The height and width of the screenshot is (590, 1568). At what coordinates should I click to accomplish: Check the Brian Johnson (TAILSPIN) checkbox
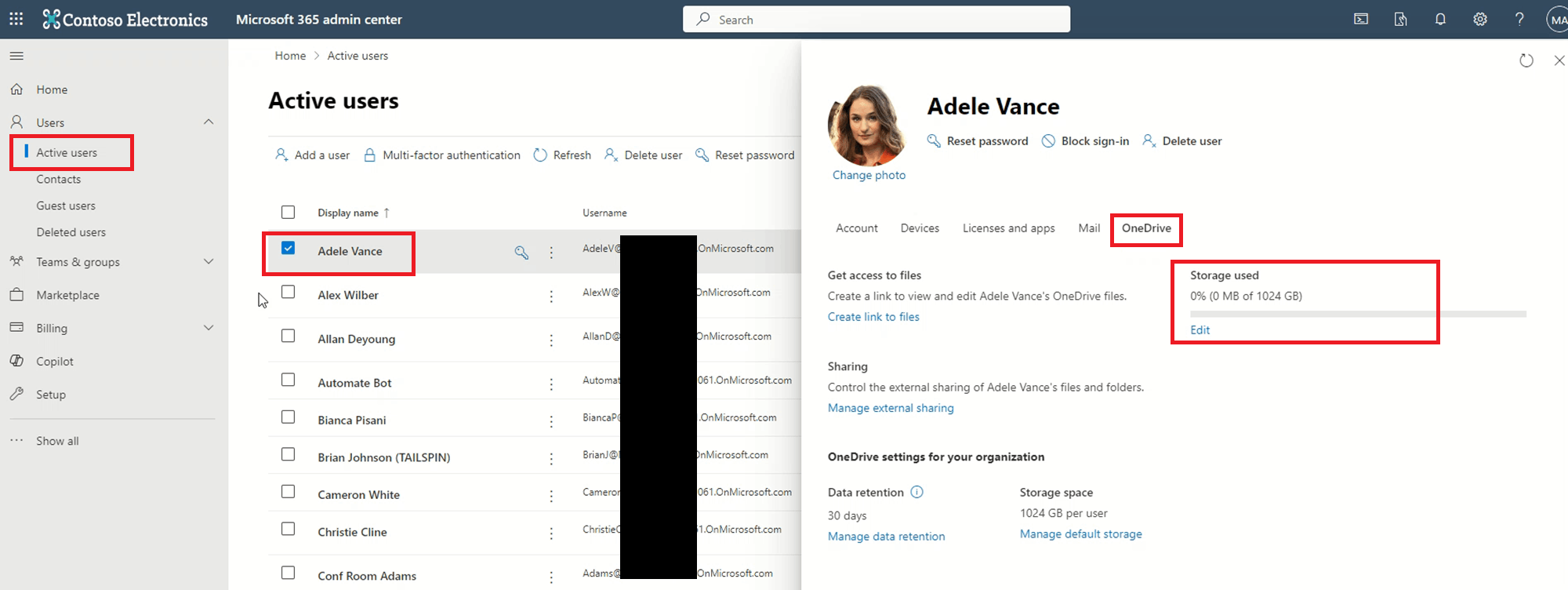coord(289,454)
